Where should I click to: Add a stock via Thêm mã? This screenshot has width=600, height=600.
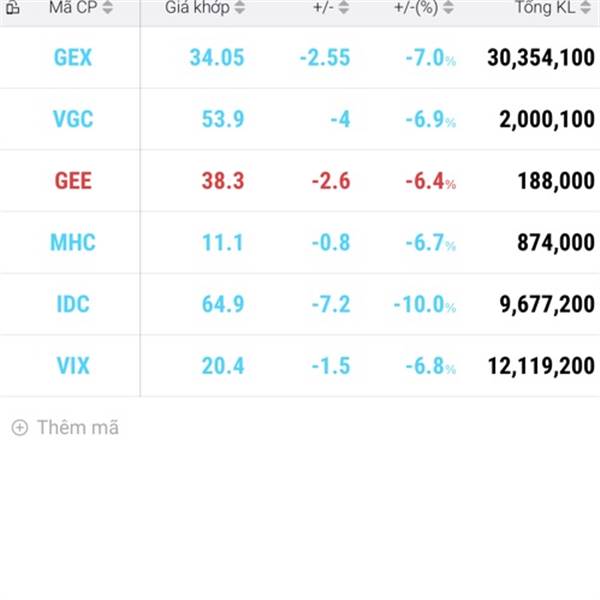click(x=78, y=427)
